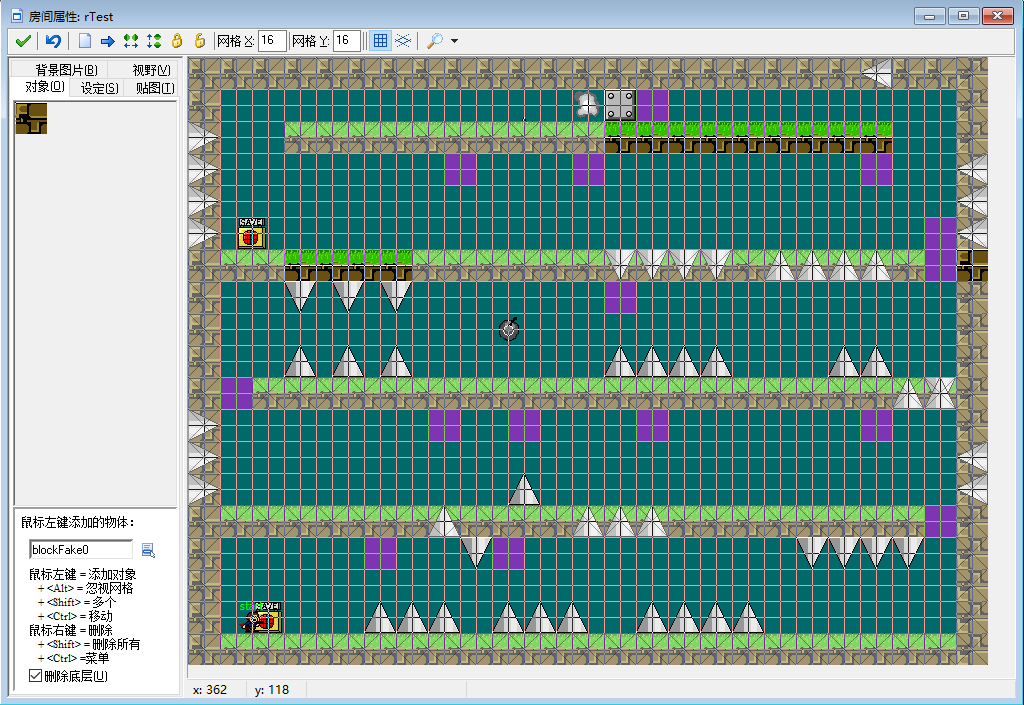Select the gray bolted metal block in the room
1024x705 pixels.
pos(620,105)
